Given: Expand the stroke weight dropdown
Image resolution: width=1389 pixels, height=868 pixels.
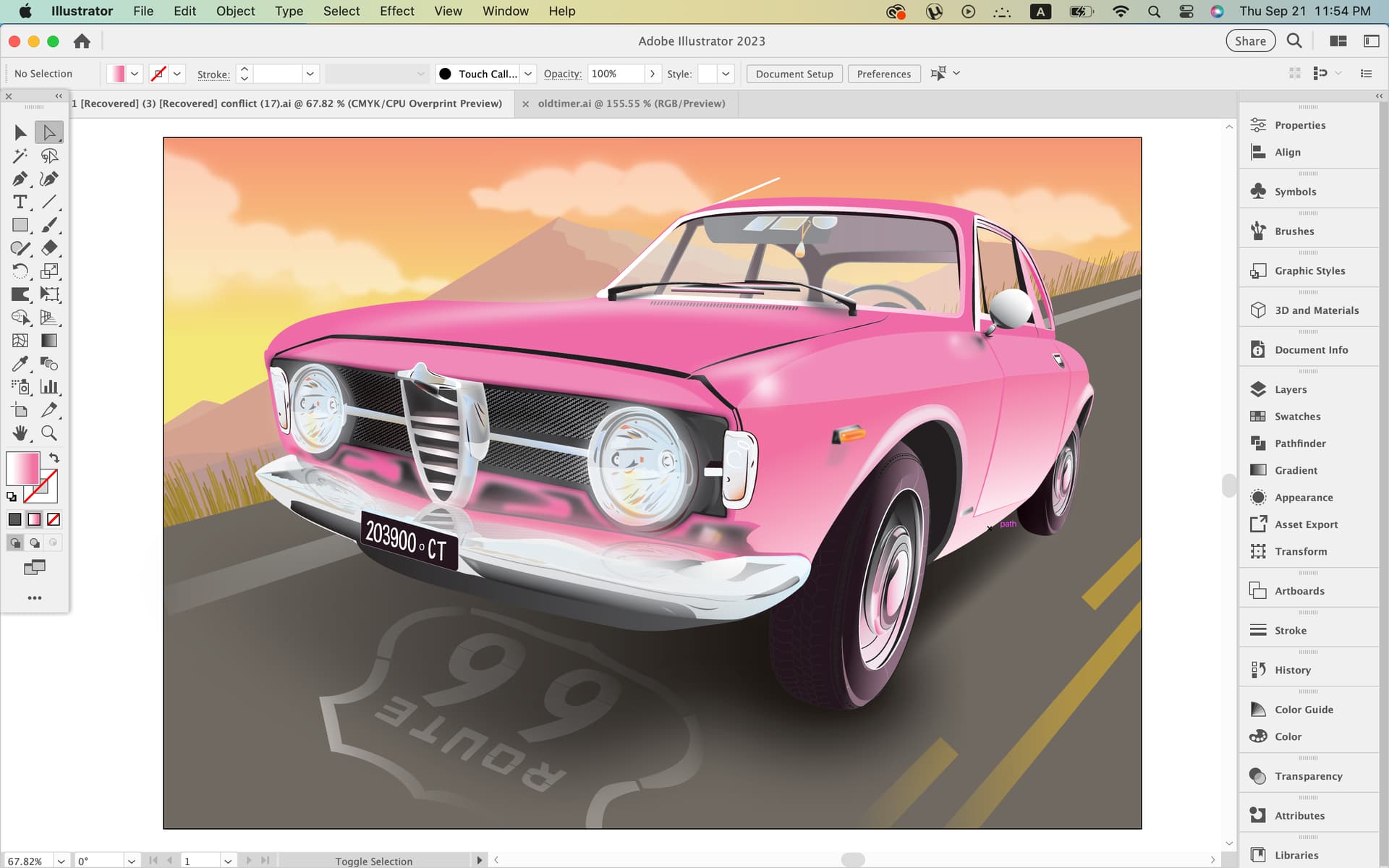Looking at the screenshot, I should (x=310, y=74).
